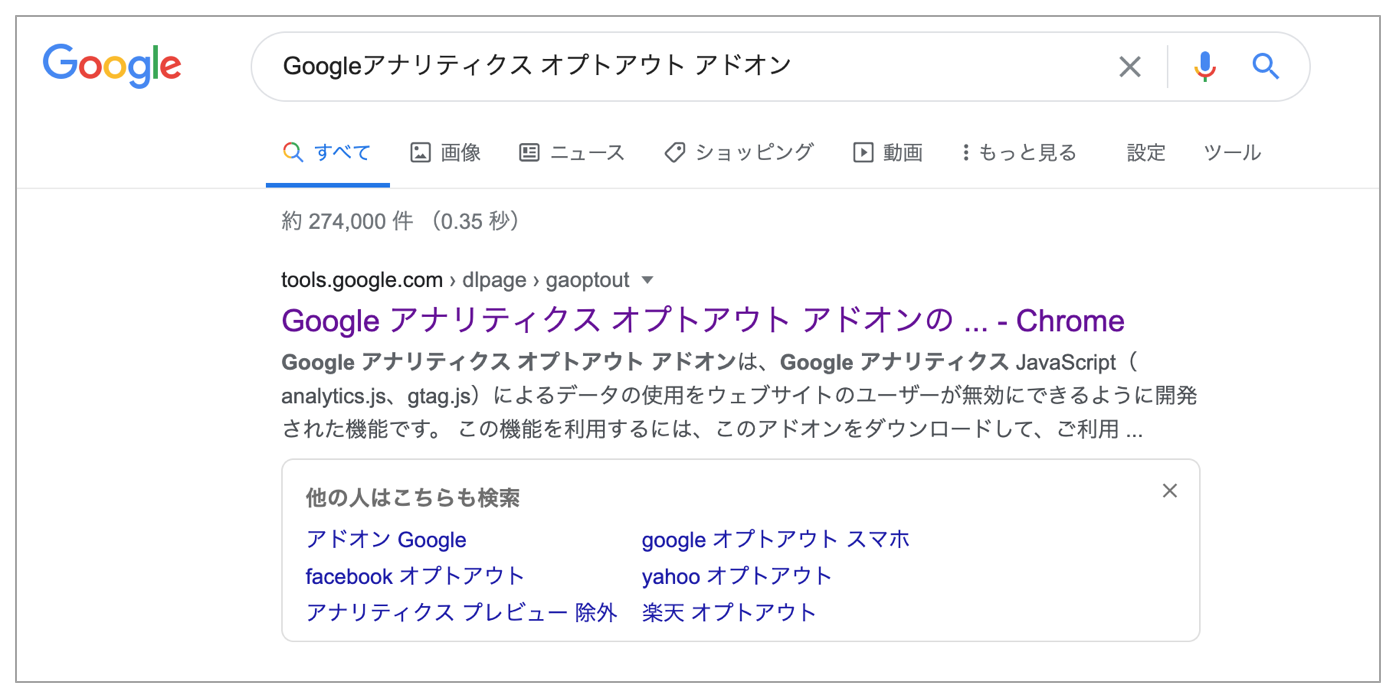The height and width of the screenshot is (696, 1400).
Task: Click facebook オプトアウト suggestion
Action: [415, 576]
